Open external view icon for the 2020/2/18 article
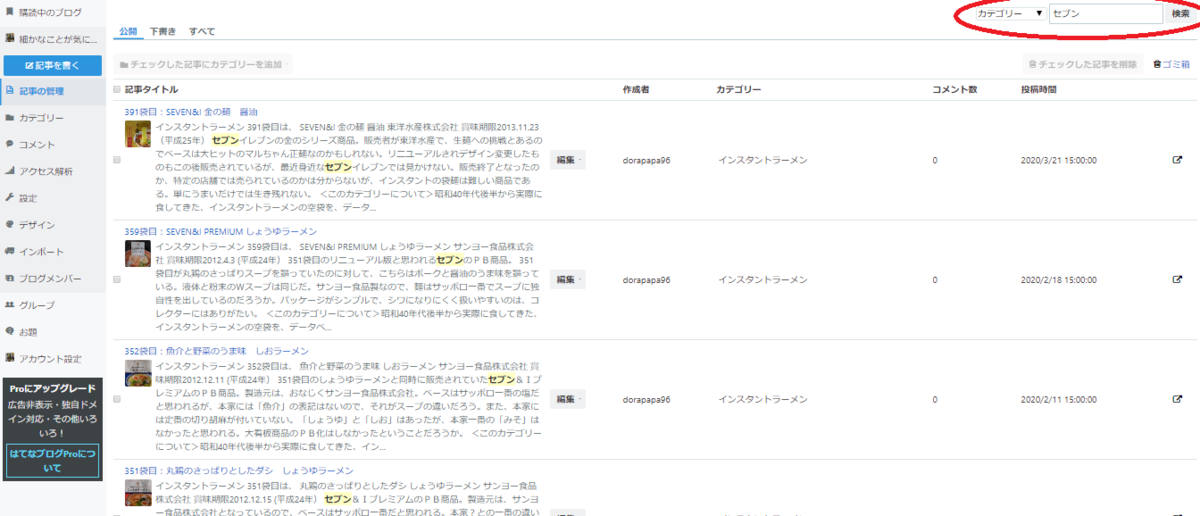Viewport: 1200px width, 516px height. coord(1177,280)
